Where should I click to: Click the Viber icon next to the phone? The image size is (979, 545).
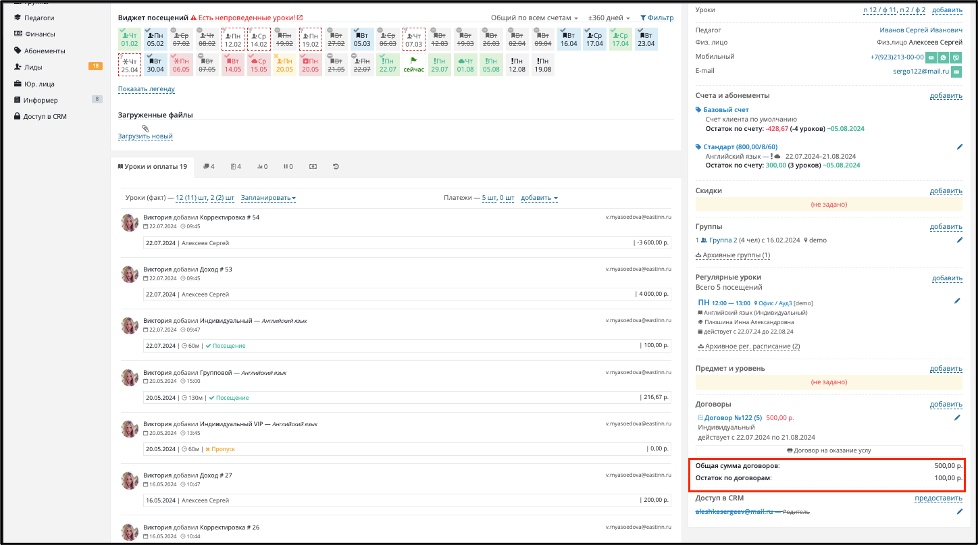(956, 57)
